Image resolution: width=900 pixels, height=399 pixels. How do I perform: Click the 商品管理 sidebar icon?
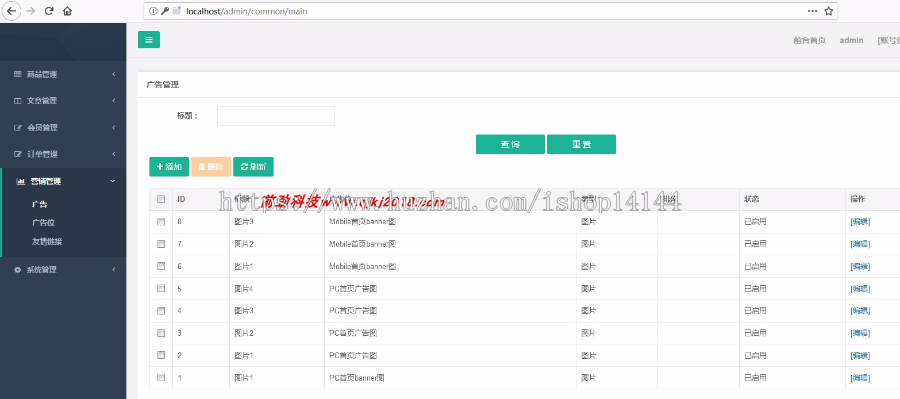(x=17, y=74)
